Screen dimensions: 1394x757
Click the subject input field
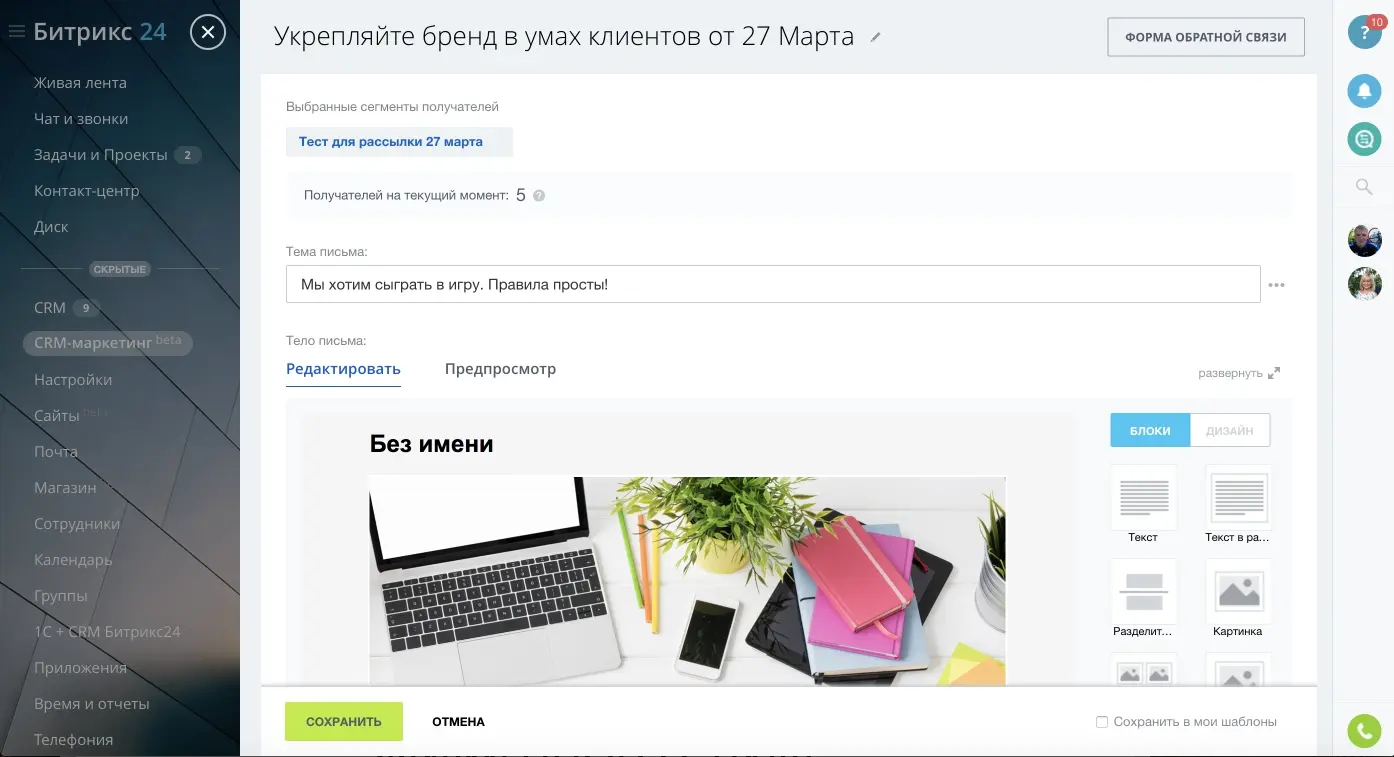pos(772,284)
